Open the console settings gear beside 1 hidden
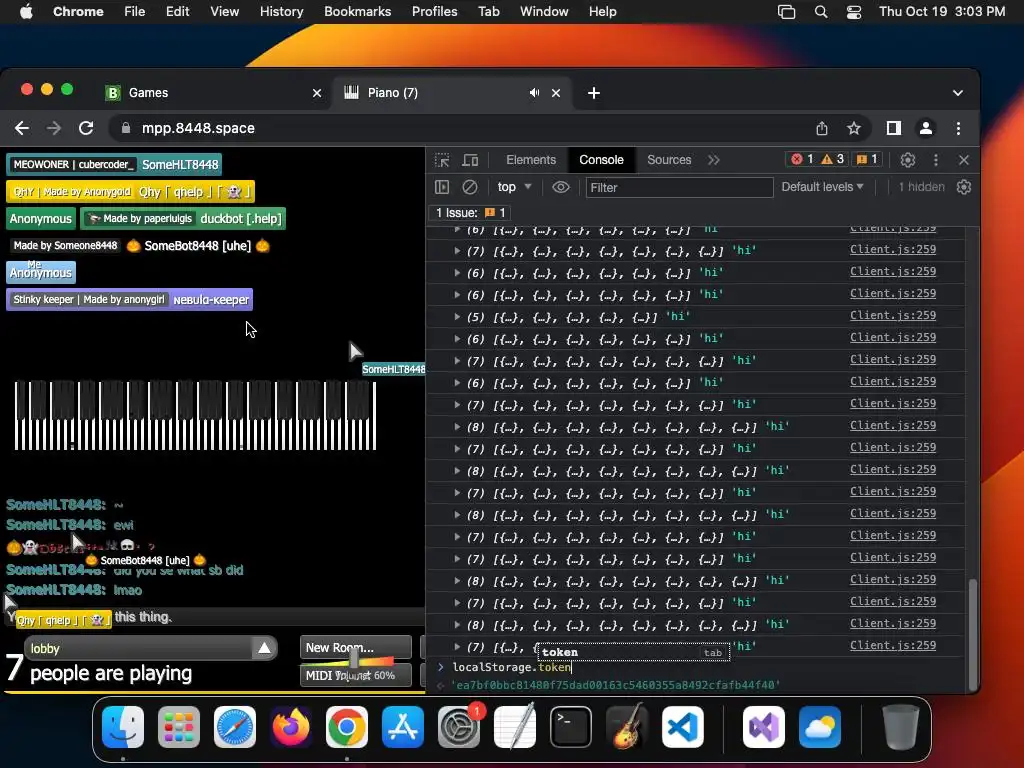The width and height of the screenshot is (1024, 768). tap(964, 187)
